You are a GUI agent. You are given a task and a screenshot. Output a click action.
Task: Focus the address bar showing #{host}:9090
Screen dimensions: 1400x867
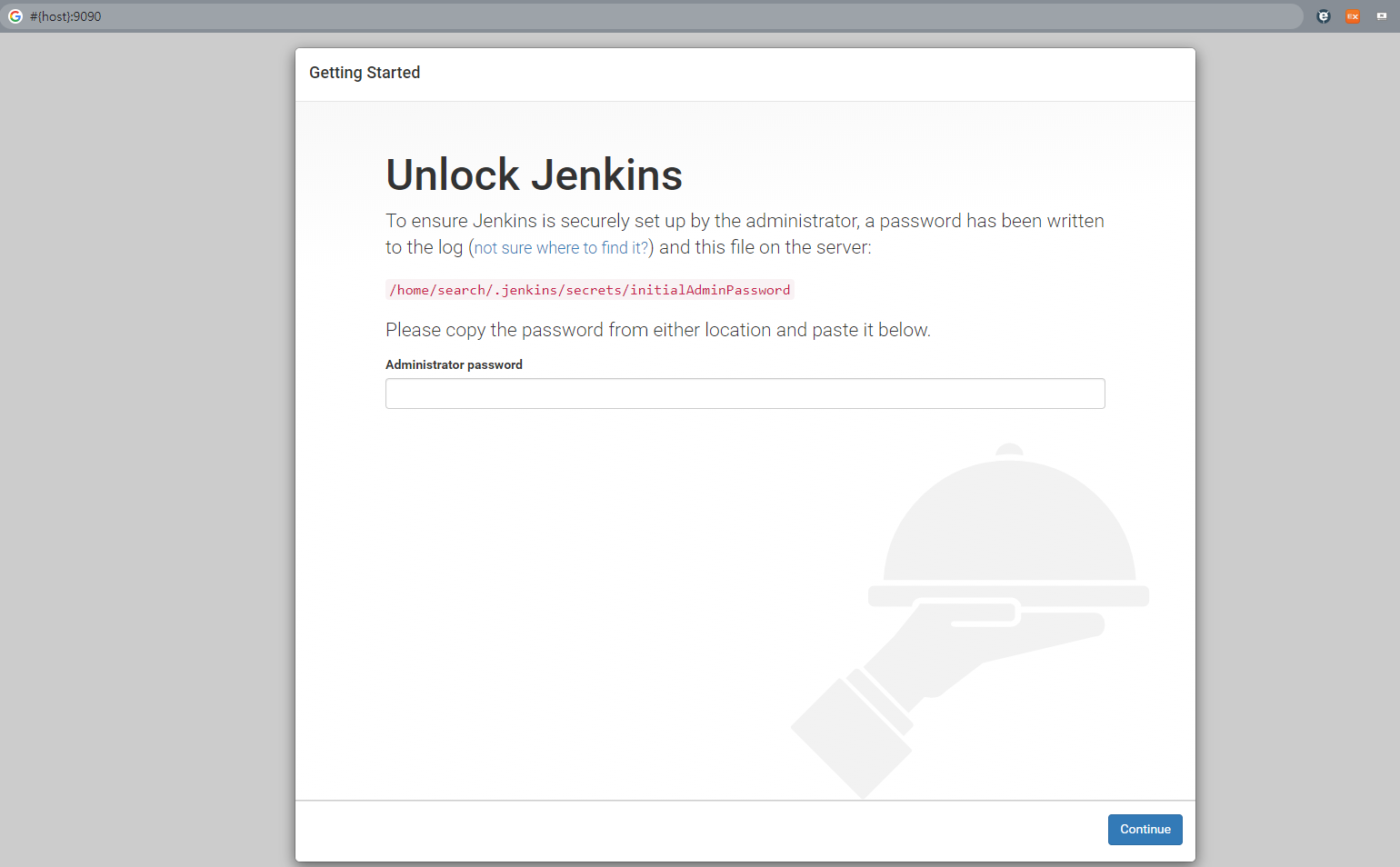[x=636, y=16]
